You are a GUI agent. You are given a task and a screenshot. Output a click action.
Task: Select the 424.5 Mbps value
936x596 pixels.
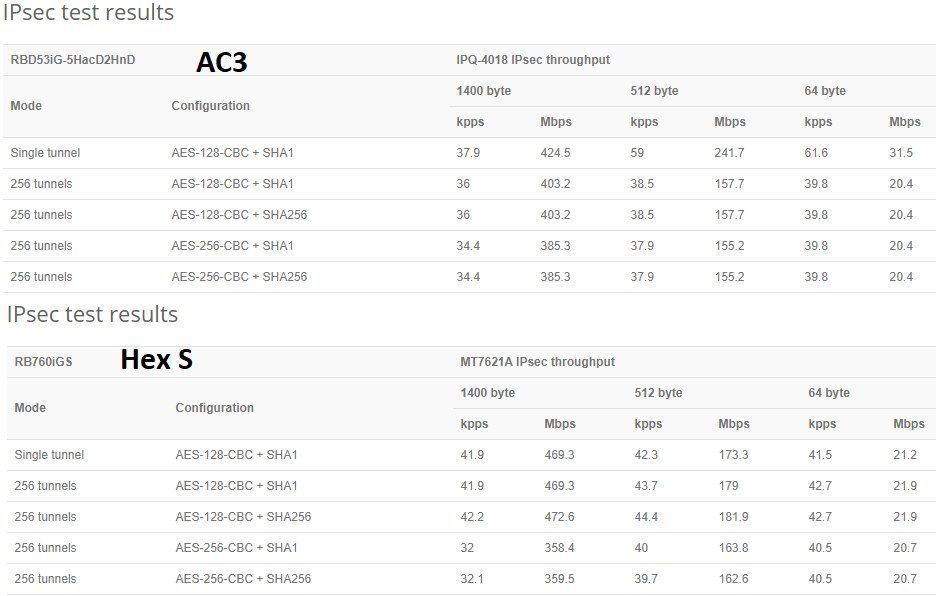(x=555, y=153)
